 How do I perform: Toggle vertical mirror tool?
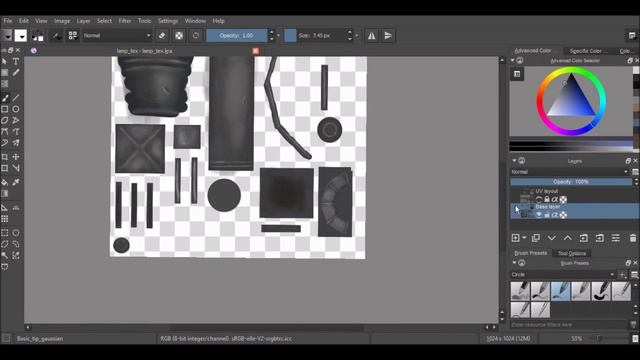[388, 36]
